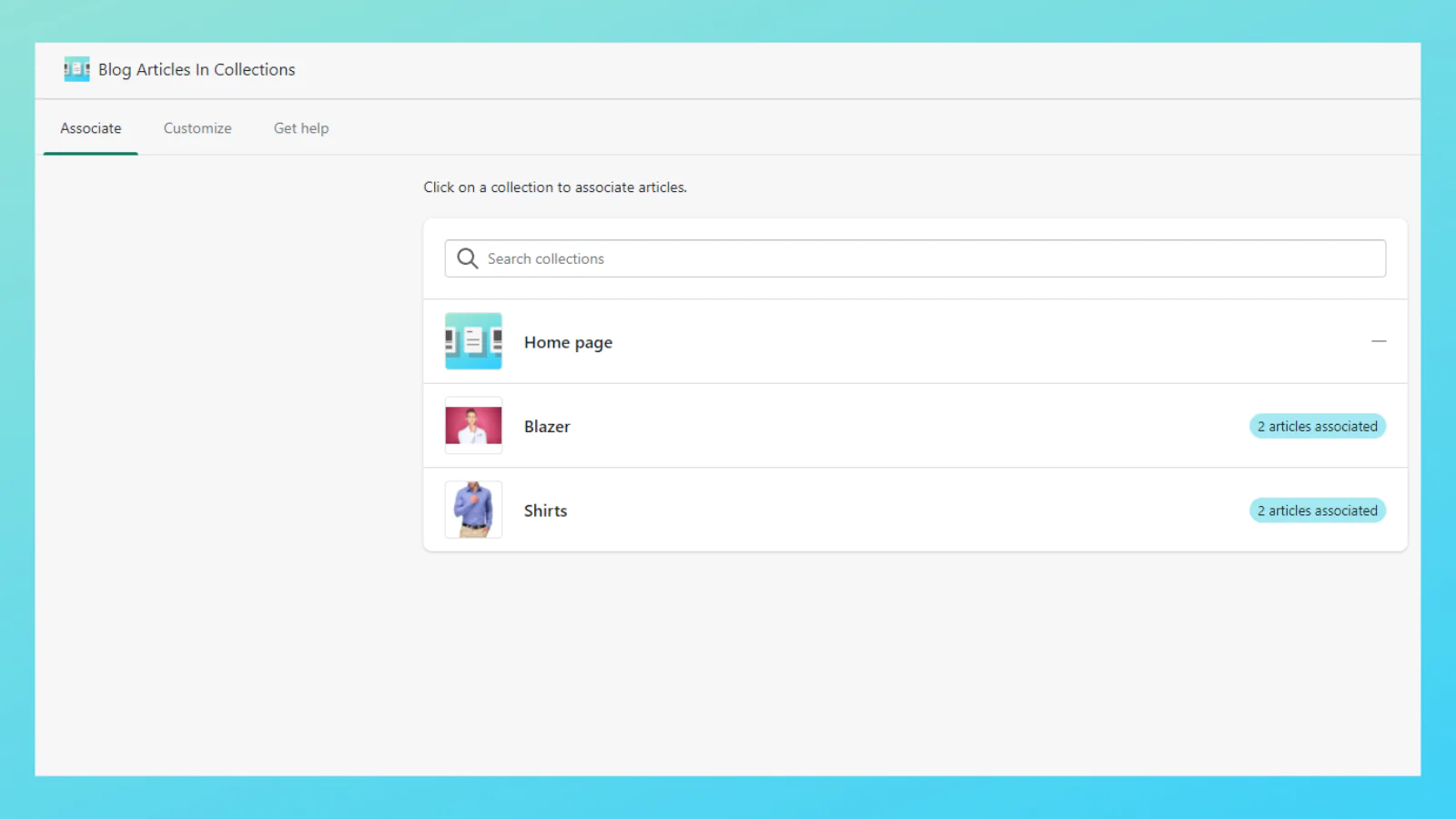Click the Blog Articles In Collections title text
The height and width of the screenshot is (819, 1456).
coord(197,70)
